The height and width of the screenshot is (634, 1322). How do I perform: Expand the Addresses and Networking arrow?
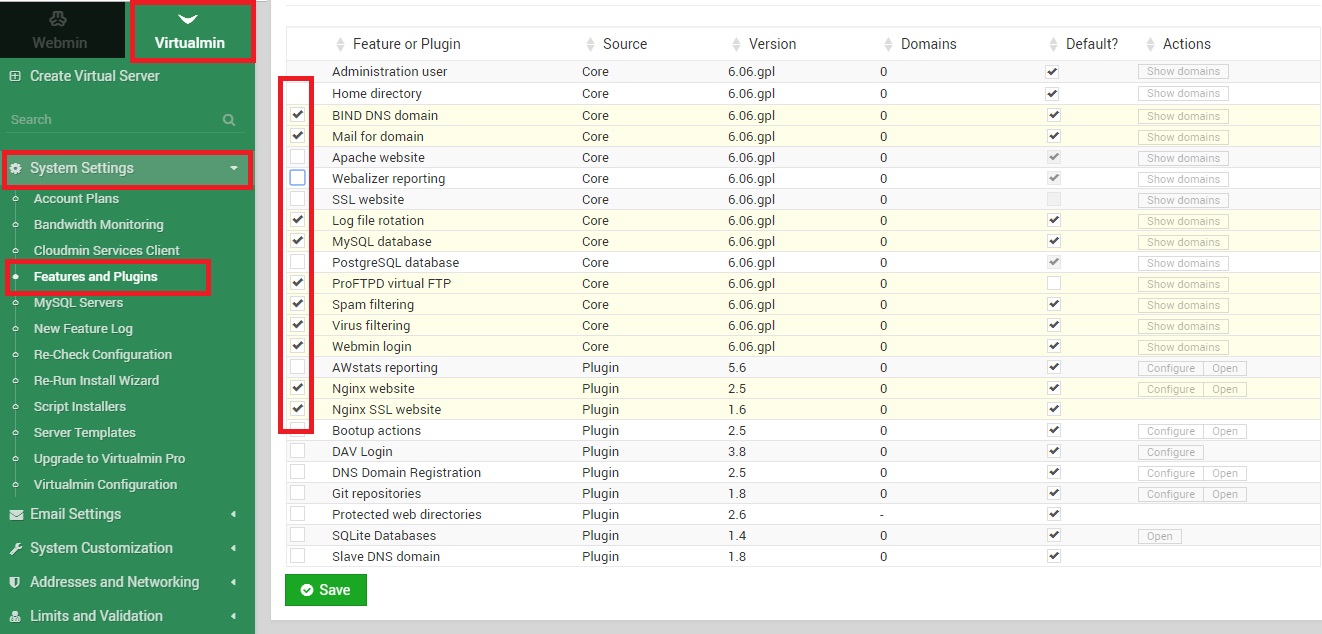234,583
